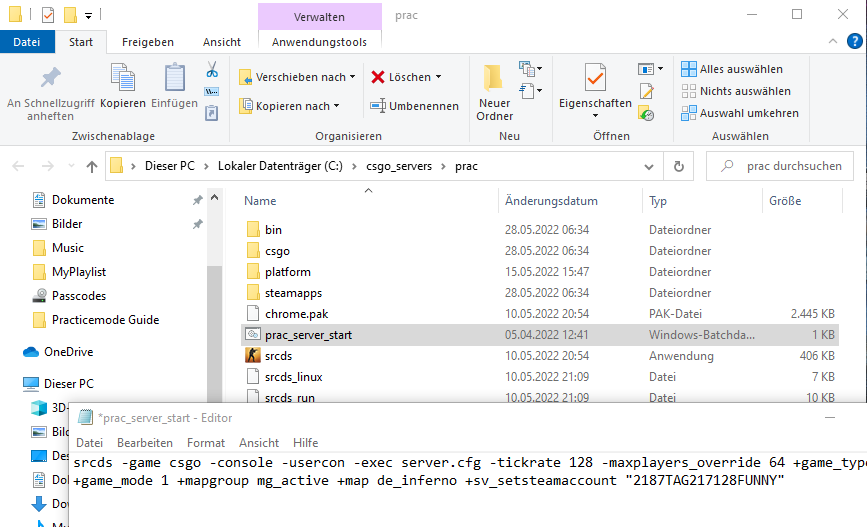Image resolution: width=867 pixels, height=527 pixels.
Task: Click Umbenennen in the ribbon
Action: [415, 106]
